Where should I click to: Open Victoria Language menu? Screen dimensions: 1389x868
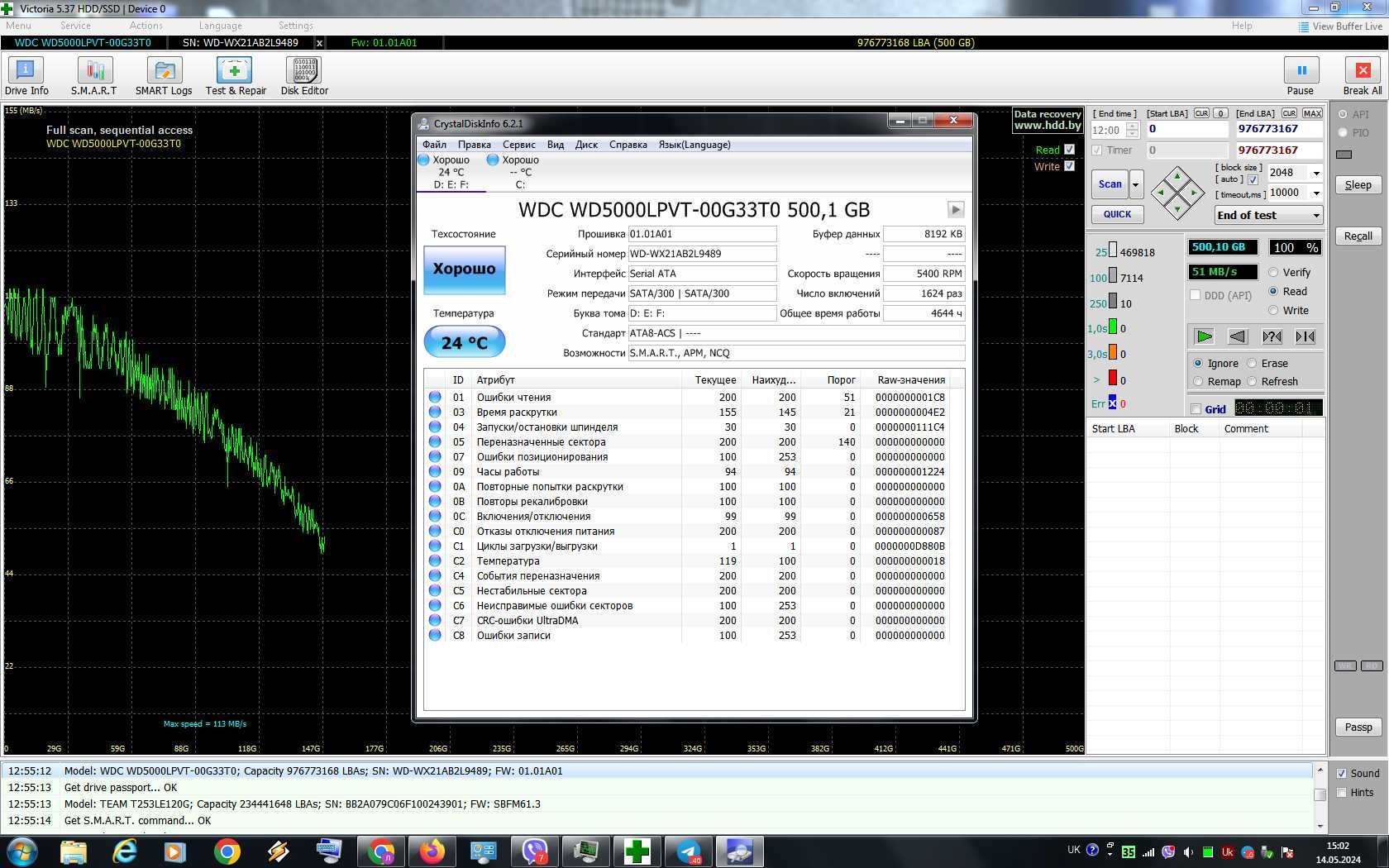[221, 26]
